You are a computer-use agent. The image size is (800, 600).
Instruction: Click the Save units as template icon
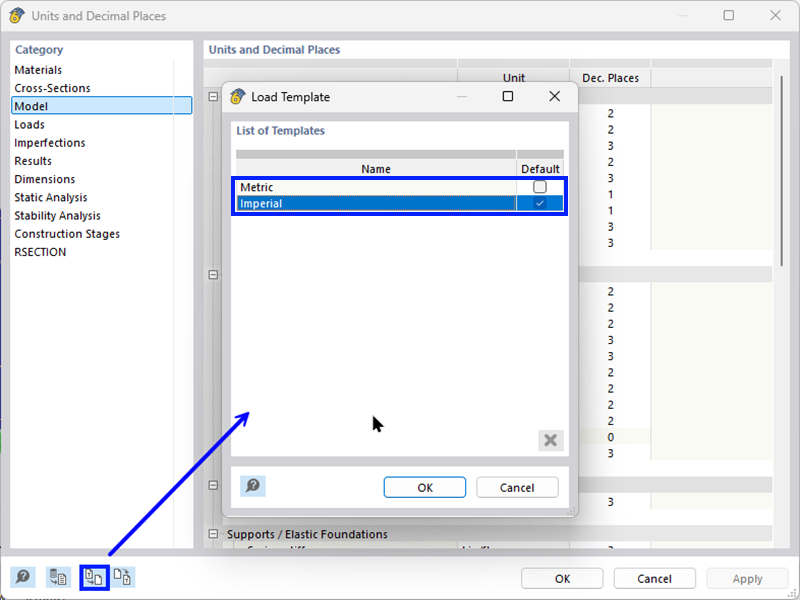(122, 577)
